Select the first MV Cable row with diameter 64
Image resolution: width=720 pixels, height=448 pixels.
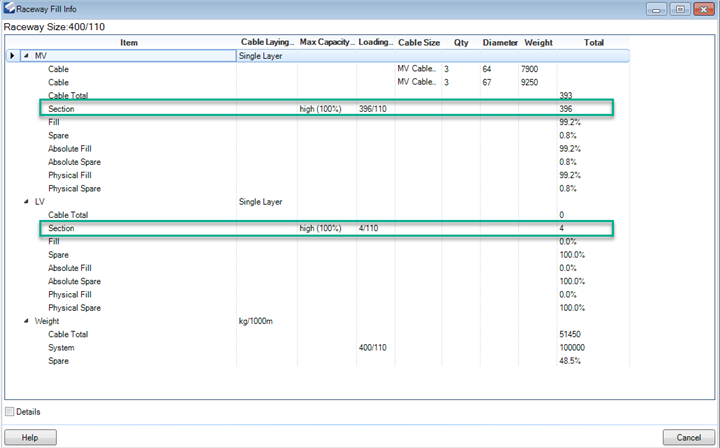pos(300,69)
